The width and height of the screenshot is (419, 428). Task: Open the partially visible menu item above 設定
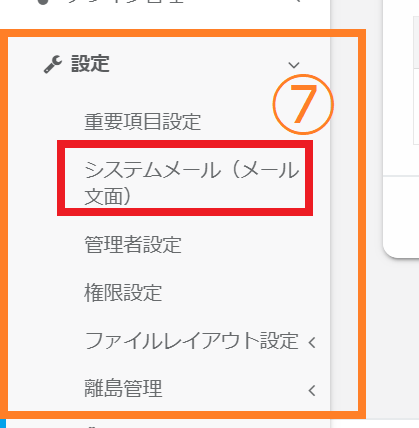(x=125, y=2)
